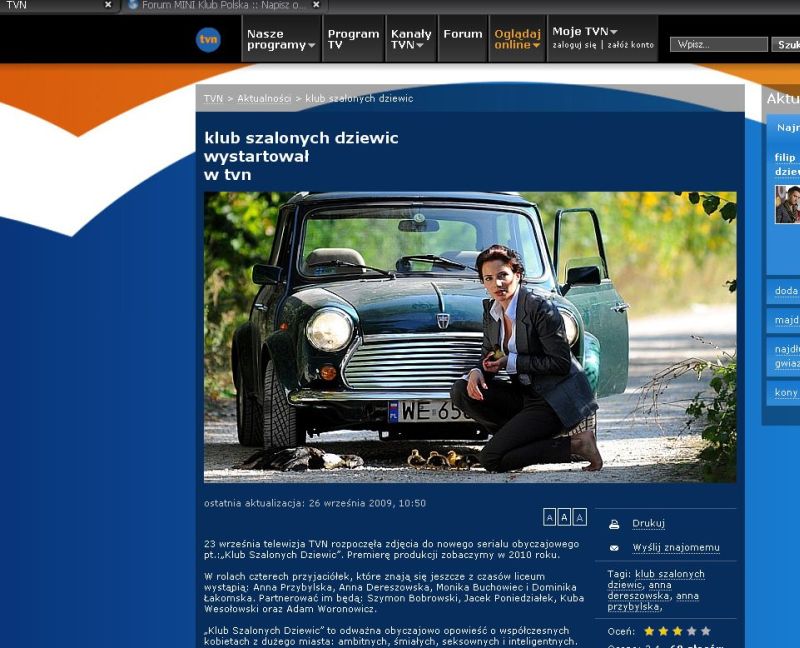Expand the Moje TVN dropdown
800x648 pixels.
tap(585, 32)
